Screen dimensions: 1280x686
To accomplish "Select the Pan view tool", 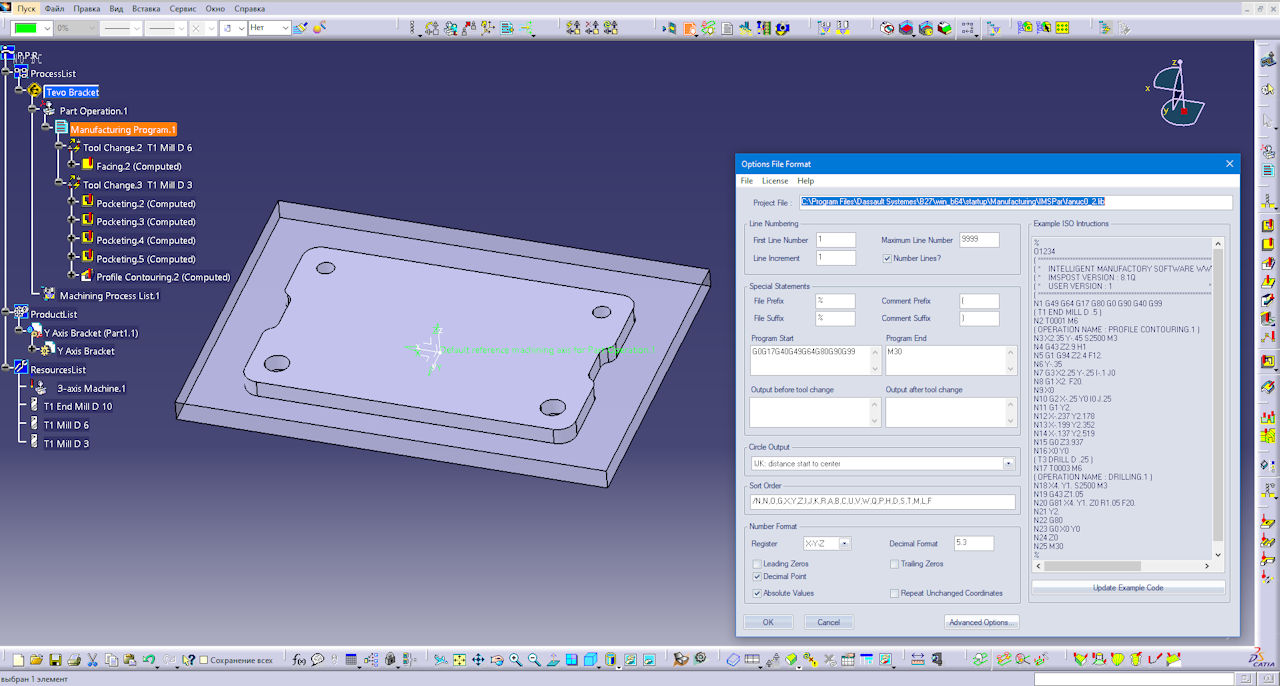I will coord(478,660).
